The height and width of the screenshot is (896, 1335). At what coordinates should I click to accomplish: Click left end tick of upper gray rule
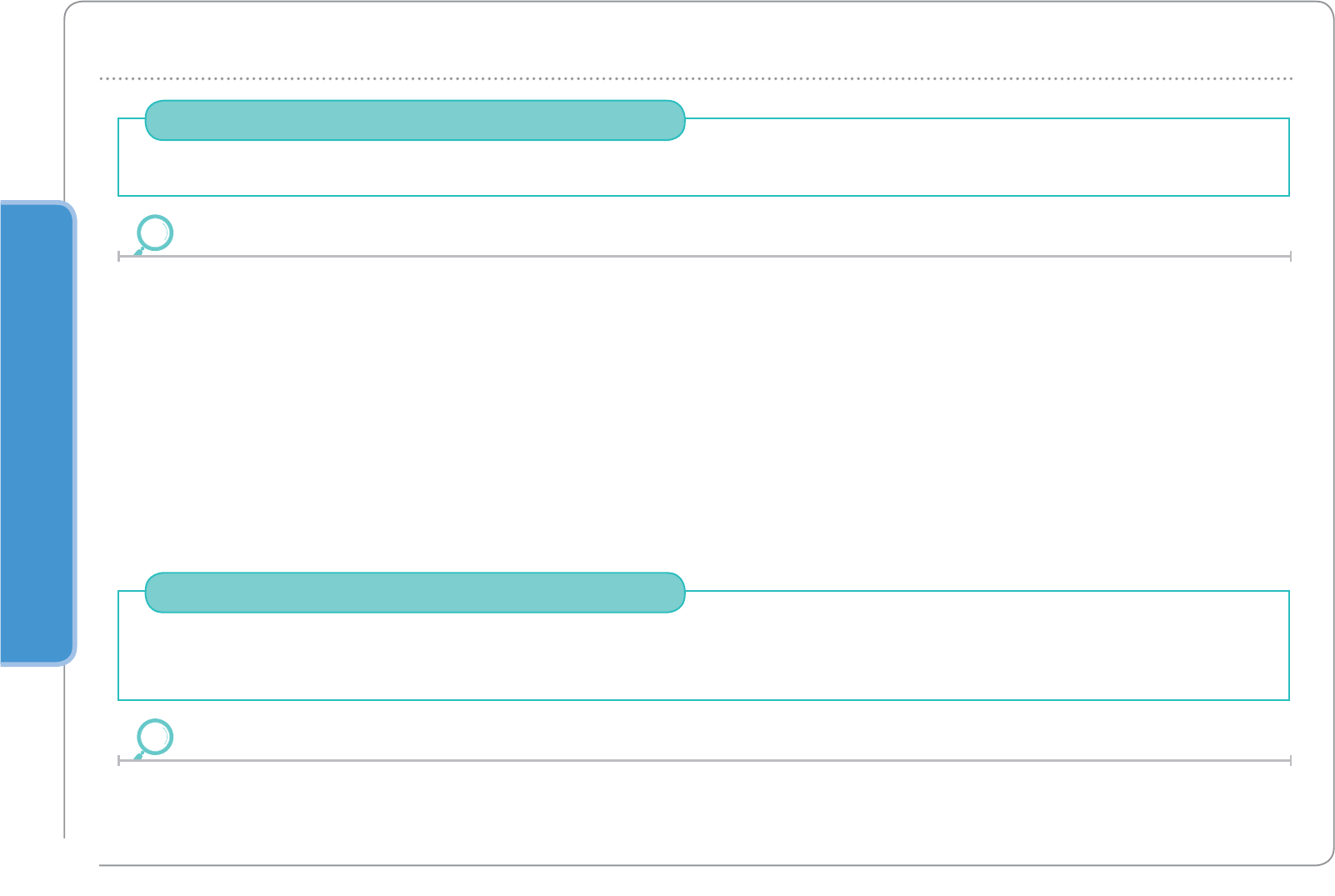click(119, 257)
